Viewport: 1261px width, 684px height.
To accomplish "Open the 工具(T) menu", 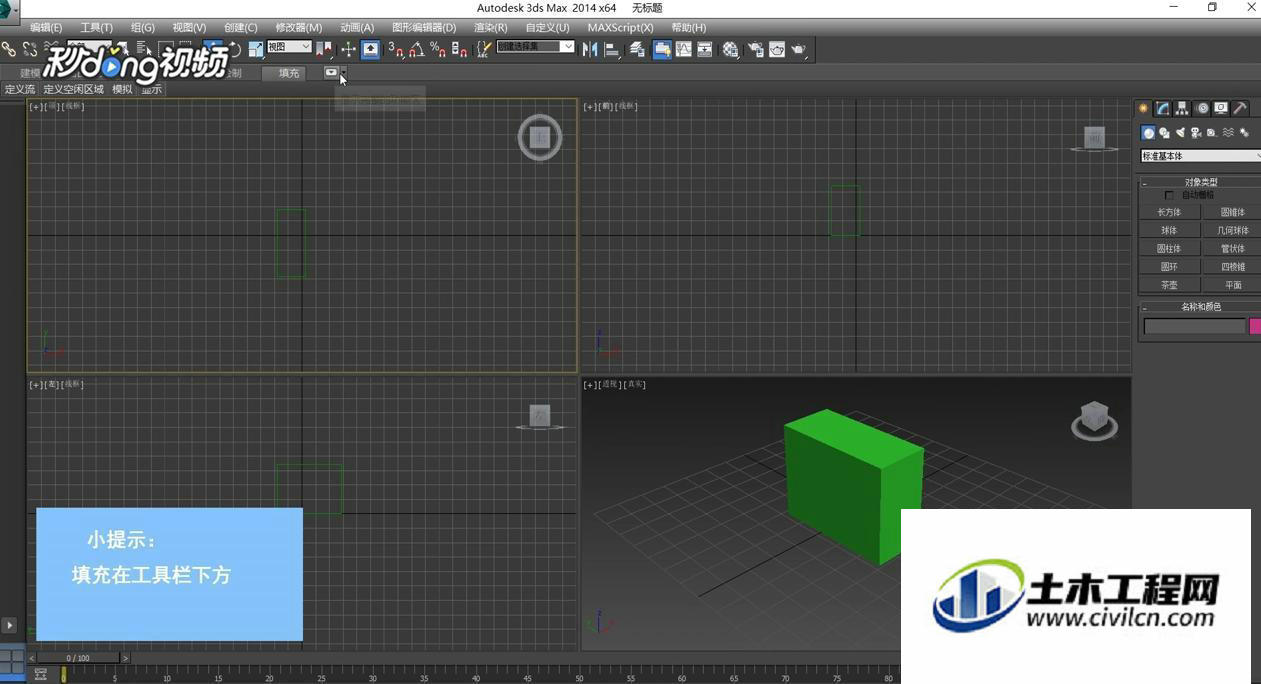I will 96,27.
